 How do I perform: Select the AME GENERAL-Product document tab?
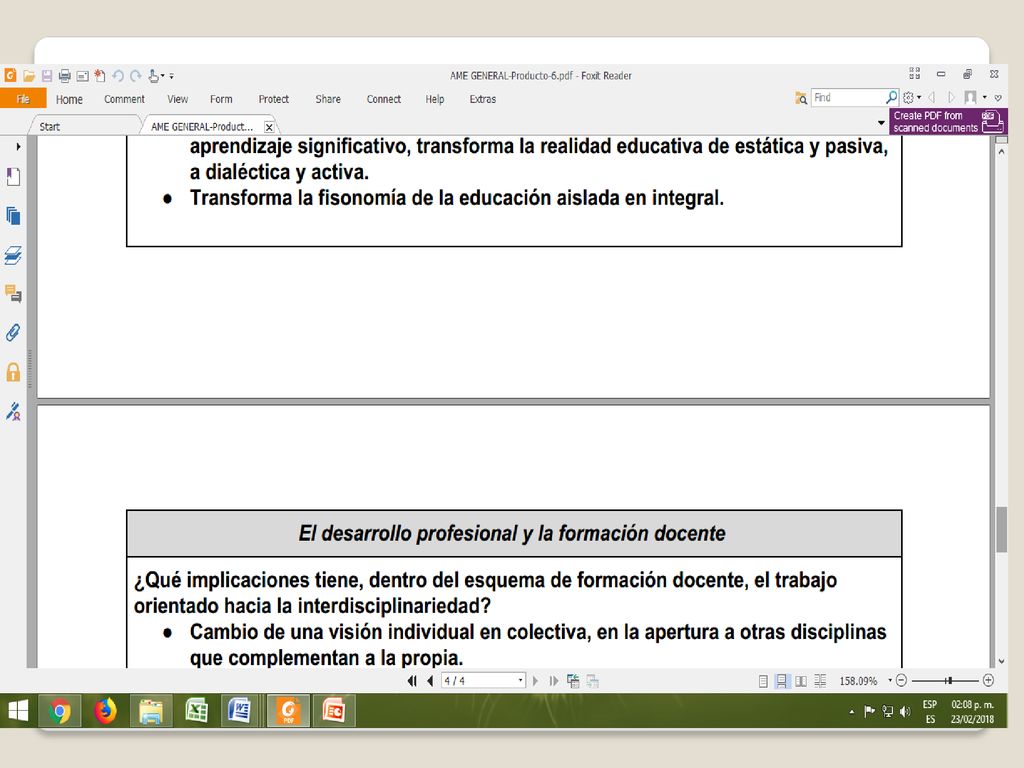point(202,127)
